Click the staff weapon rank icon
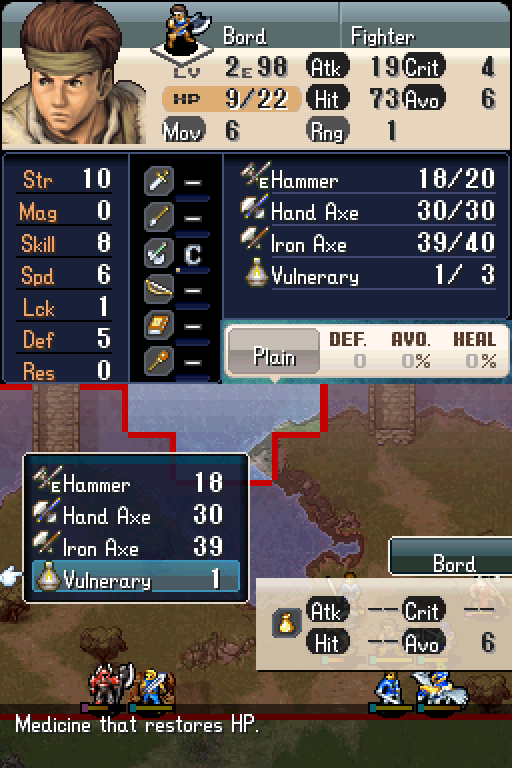512x768 pixels. (x=159, y=361)
